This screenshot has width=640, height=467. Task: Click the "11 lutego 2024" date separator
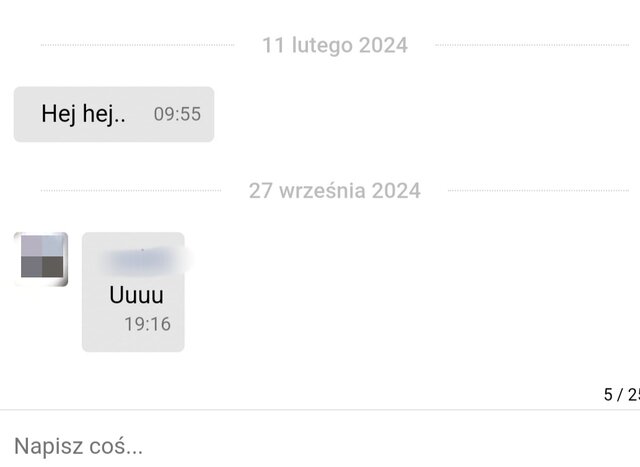(335, 45)
